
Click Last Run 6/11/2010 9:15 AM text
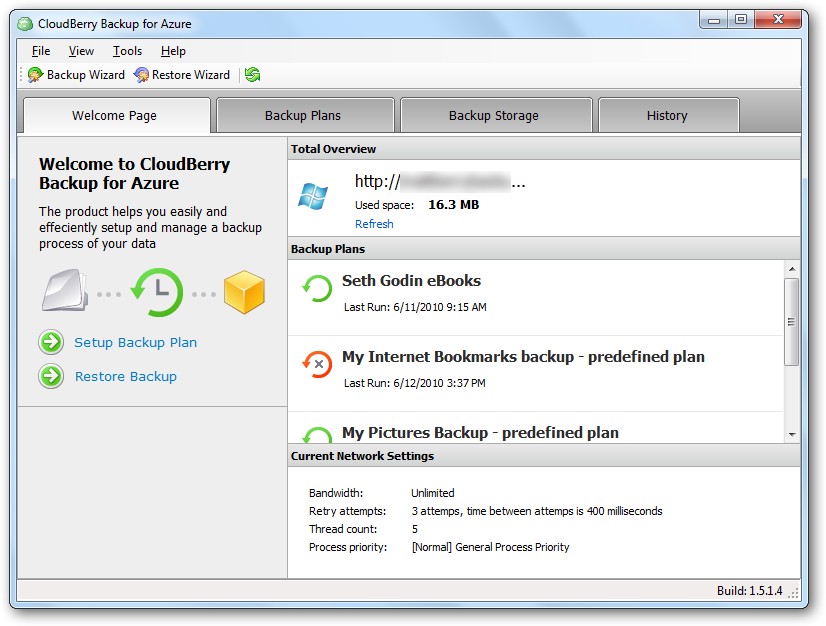pyautogui.click(x=415, y=307)
